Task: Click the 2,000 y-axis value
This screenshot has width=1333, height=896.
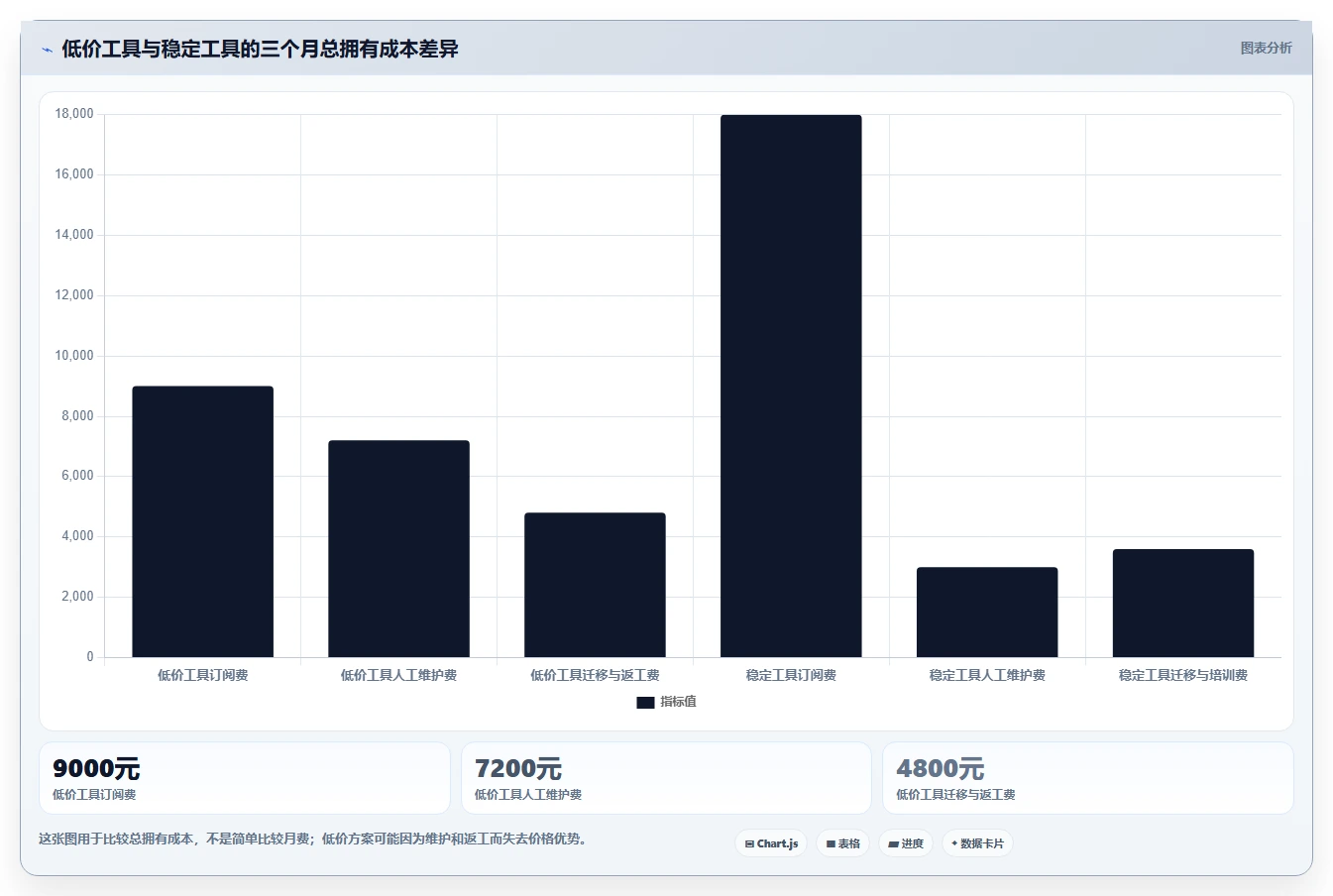Action: pos(77,597)
